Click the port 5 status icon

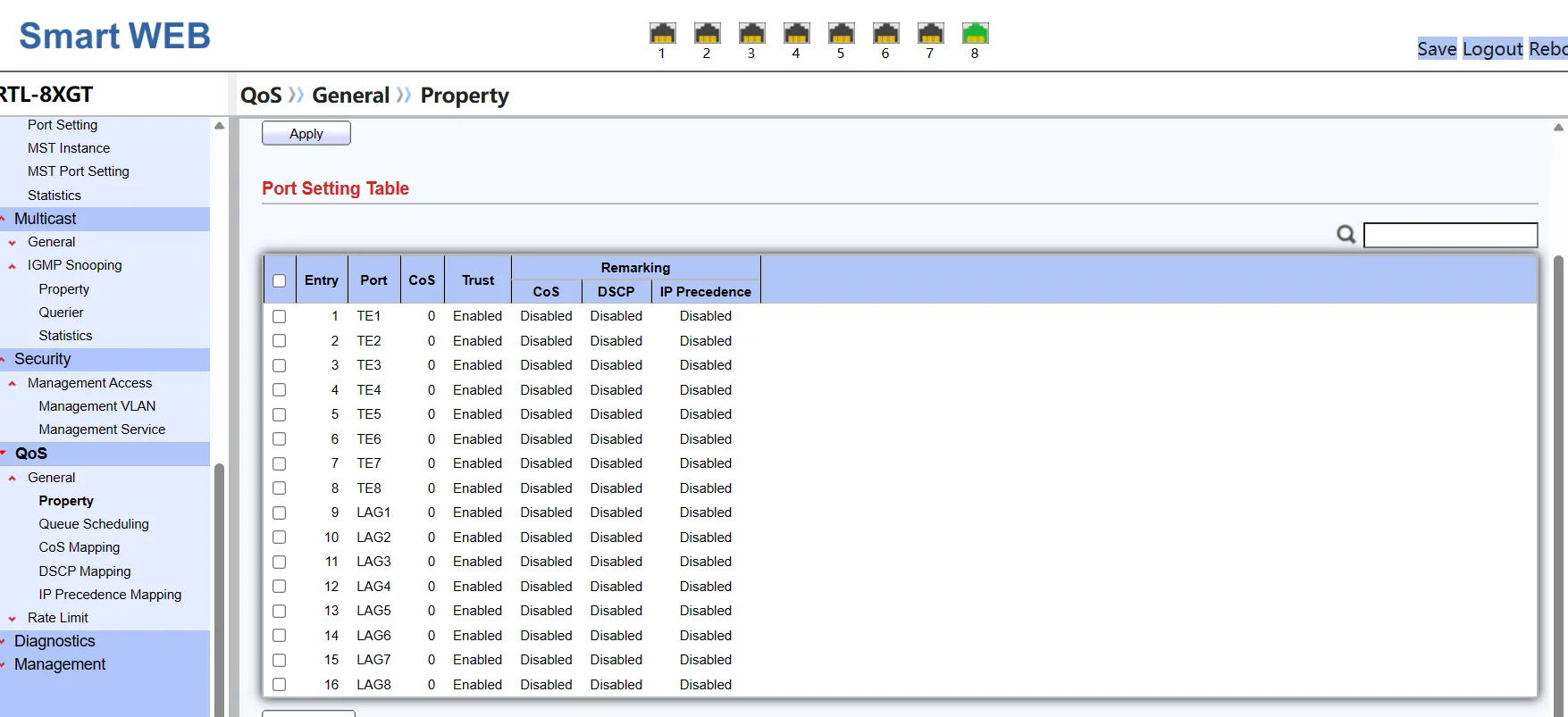(x=841, y=34)
